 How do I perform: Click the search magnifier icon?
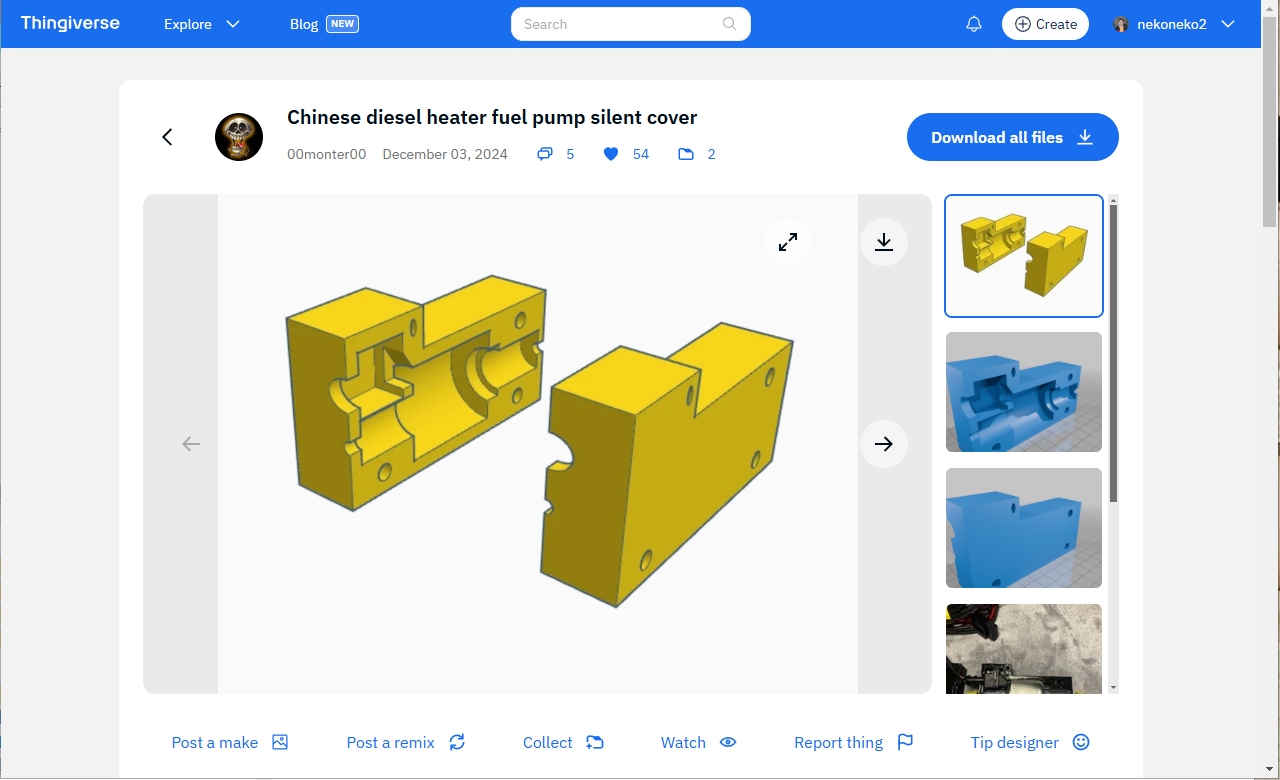pyautogui.click(x=730, y=24)
